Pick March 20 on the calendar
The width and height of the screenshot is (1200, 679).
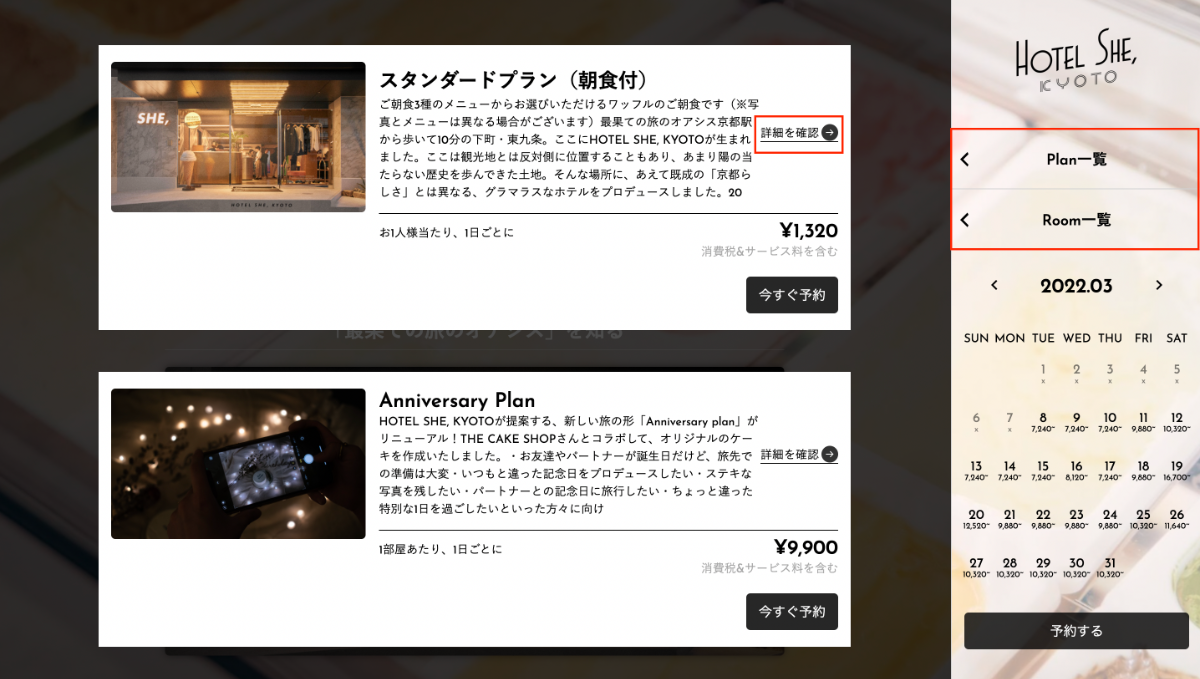[976, 518]
